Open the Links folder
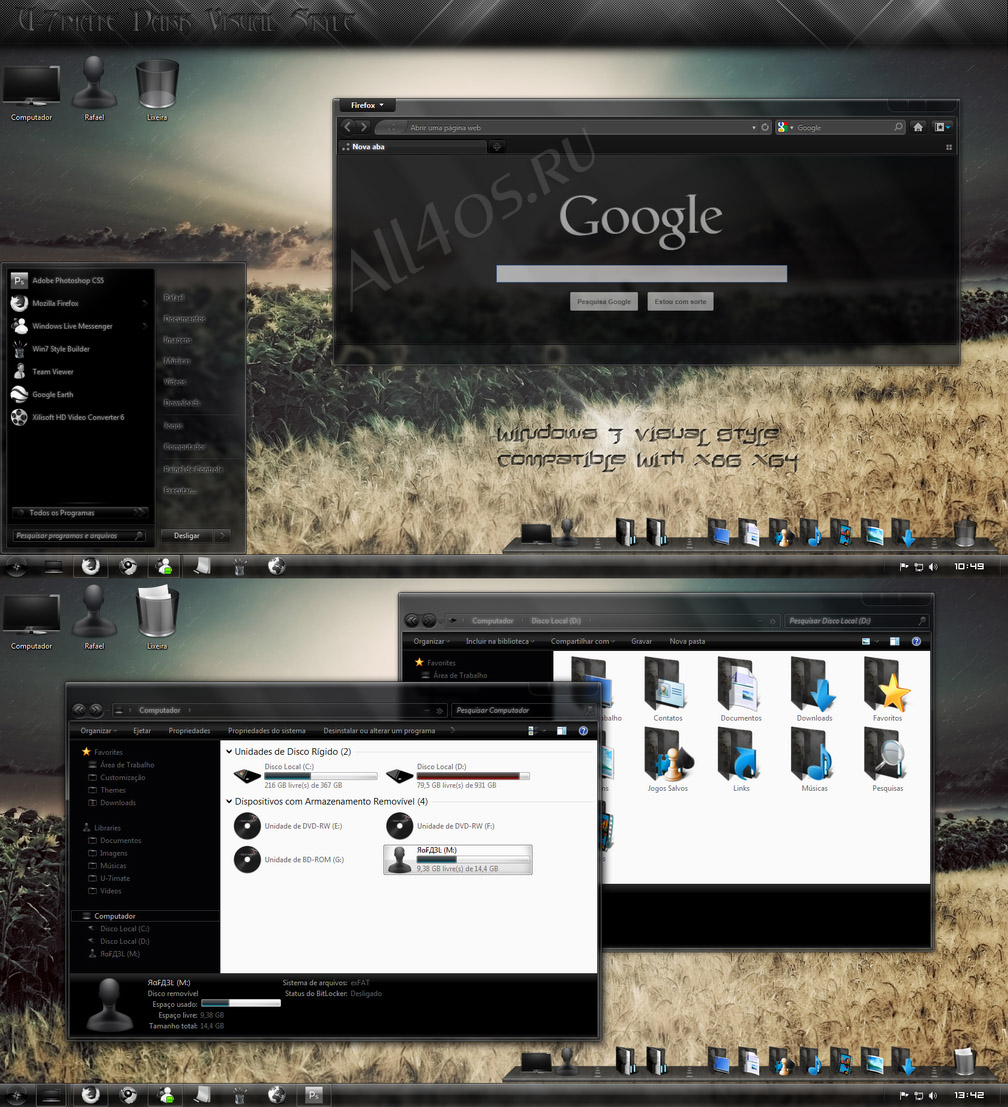The height and width of the screenshot is (1107, 1008). [x=740, y=760]
